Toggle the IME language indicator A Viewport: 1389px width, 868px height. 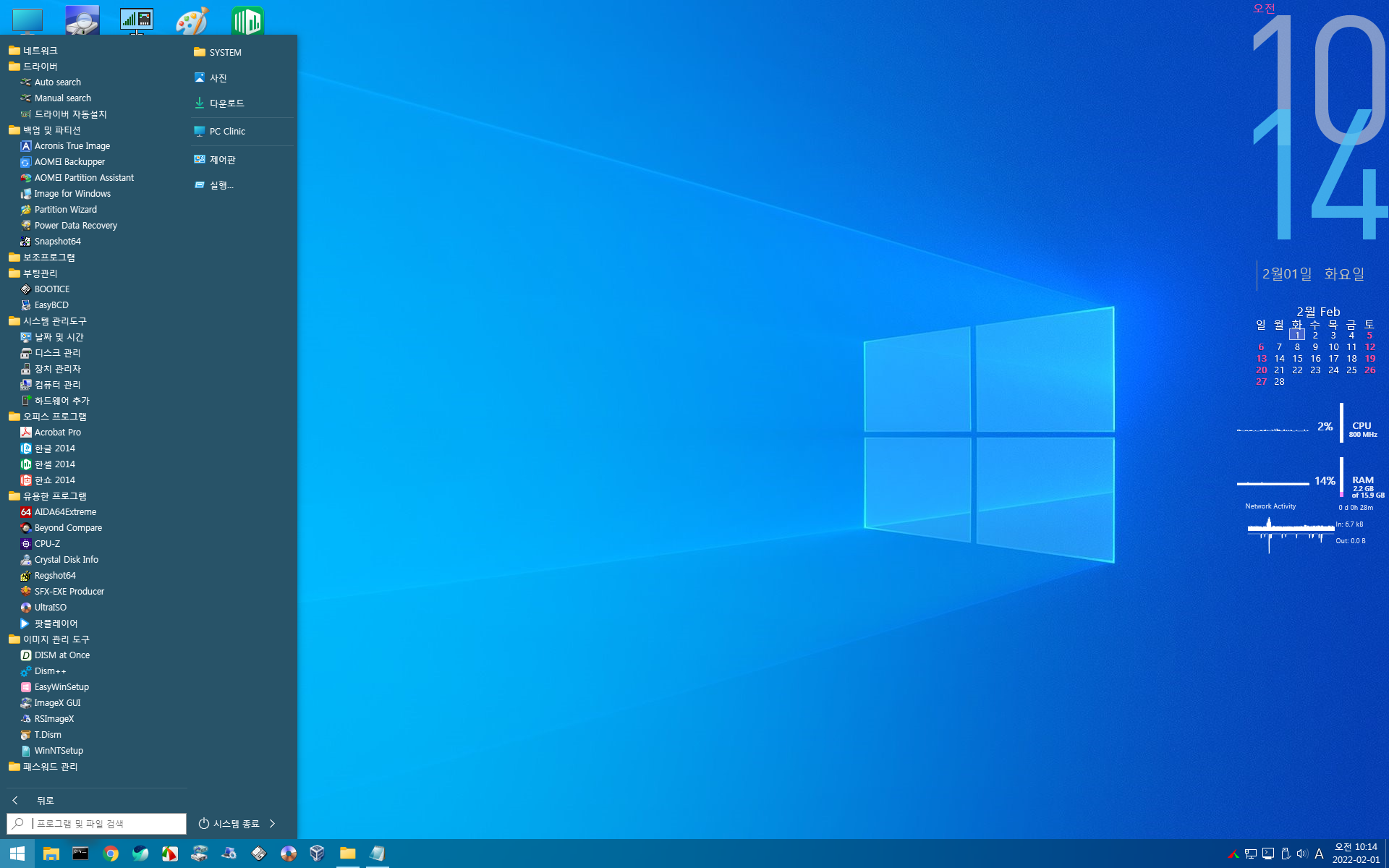[1319, 854]
